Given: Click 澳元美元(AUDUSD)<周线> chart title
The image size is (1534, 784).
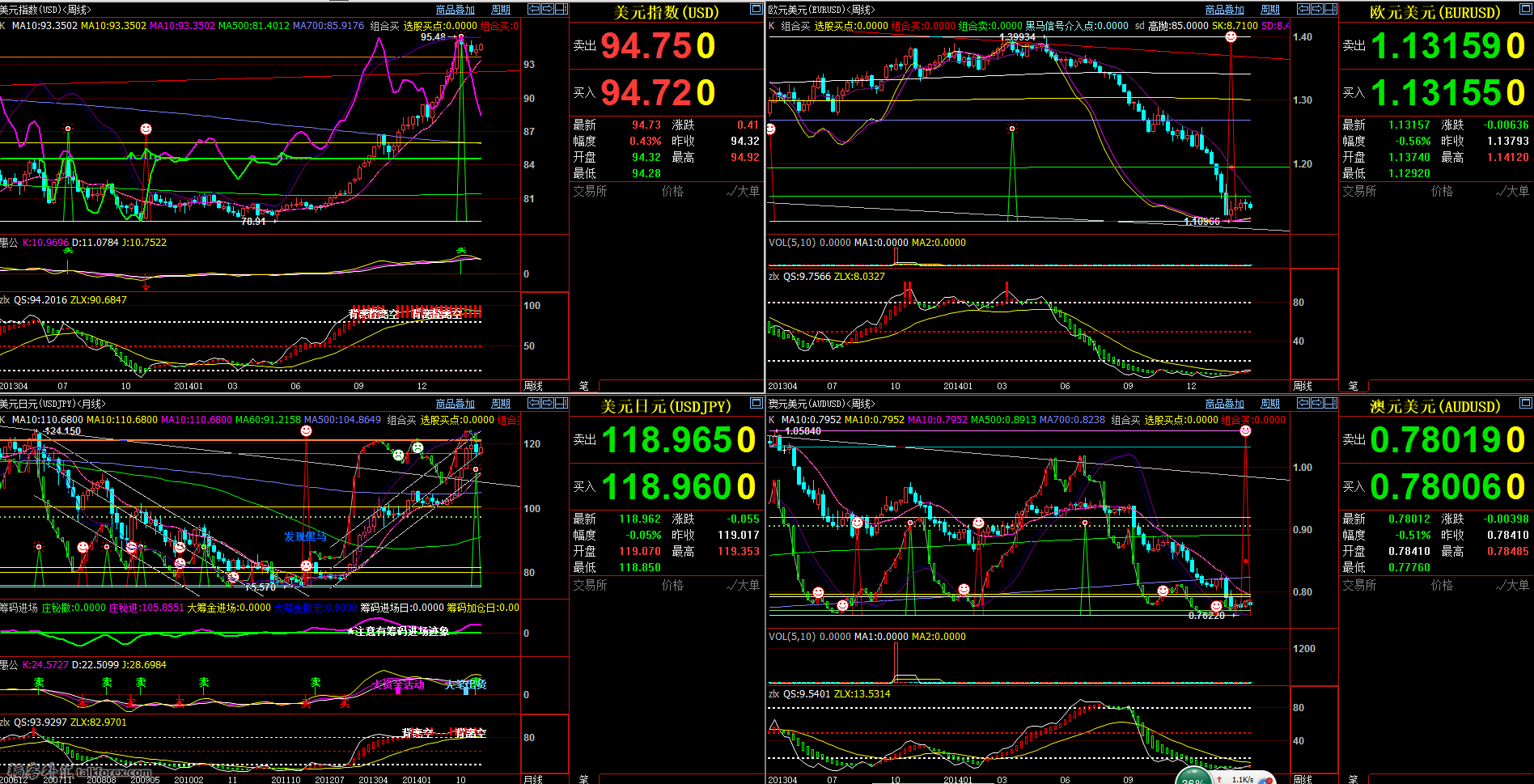Looking at the screenshot, I should (x=821, y=404).
